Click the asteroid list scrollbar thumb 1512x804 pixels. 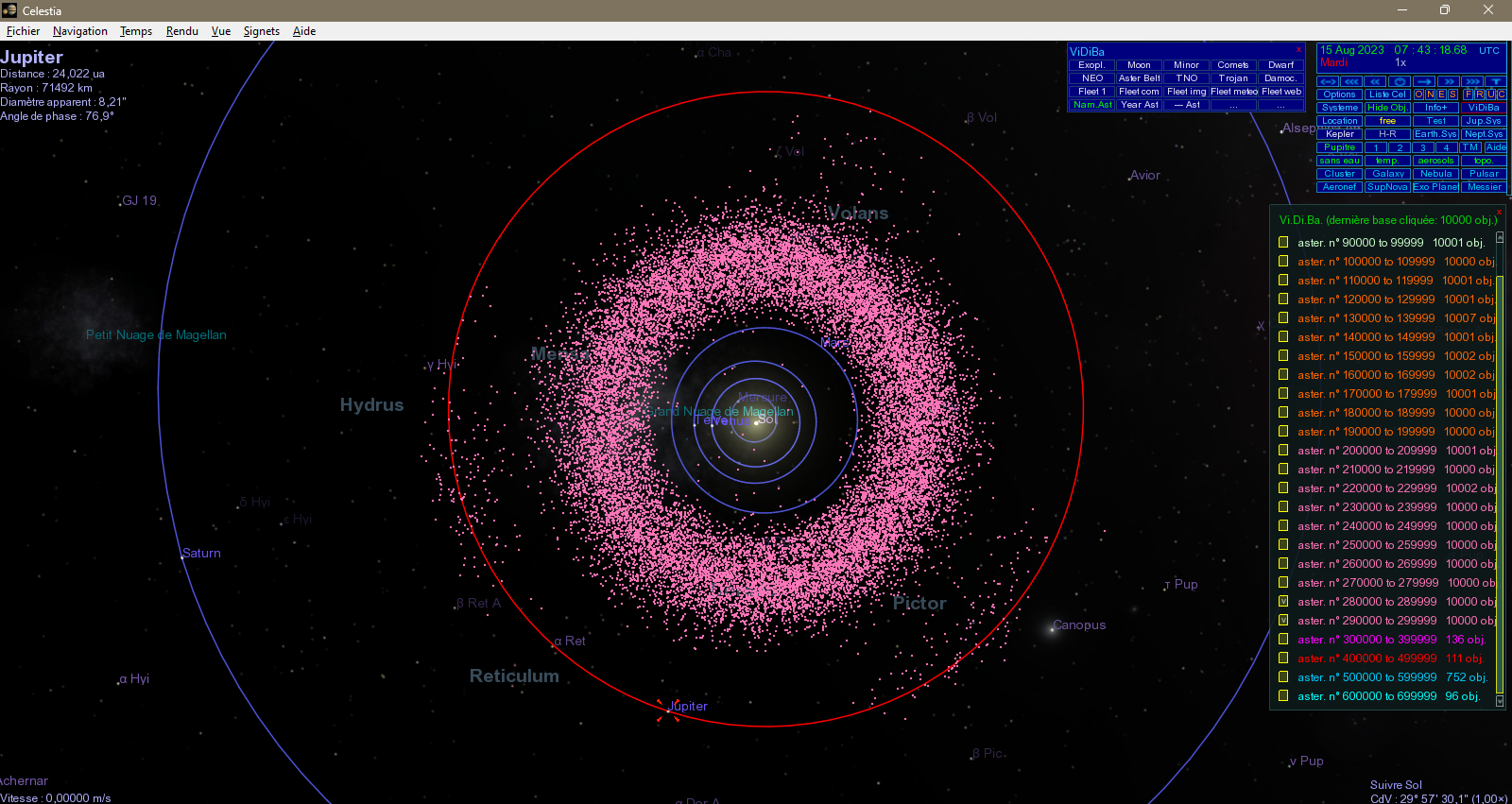tap(1500, 484)
